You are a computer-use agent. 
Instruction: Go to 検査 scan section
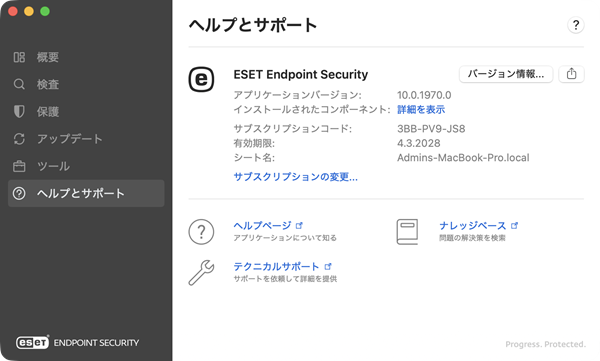(x=86, y=84)
